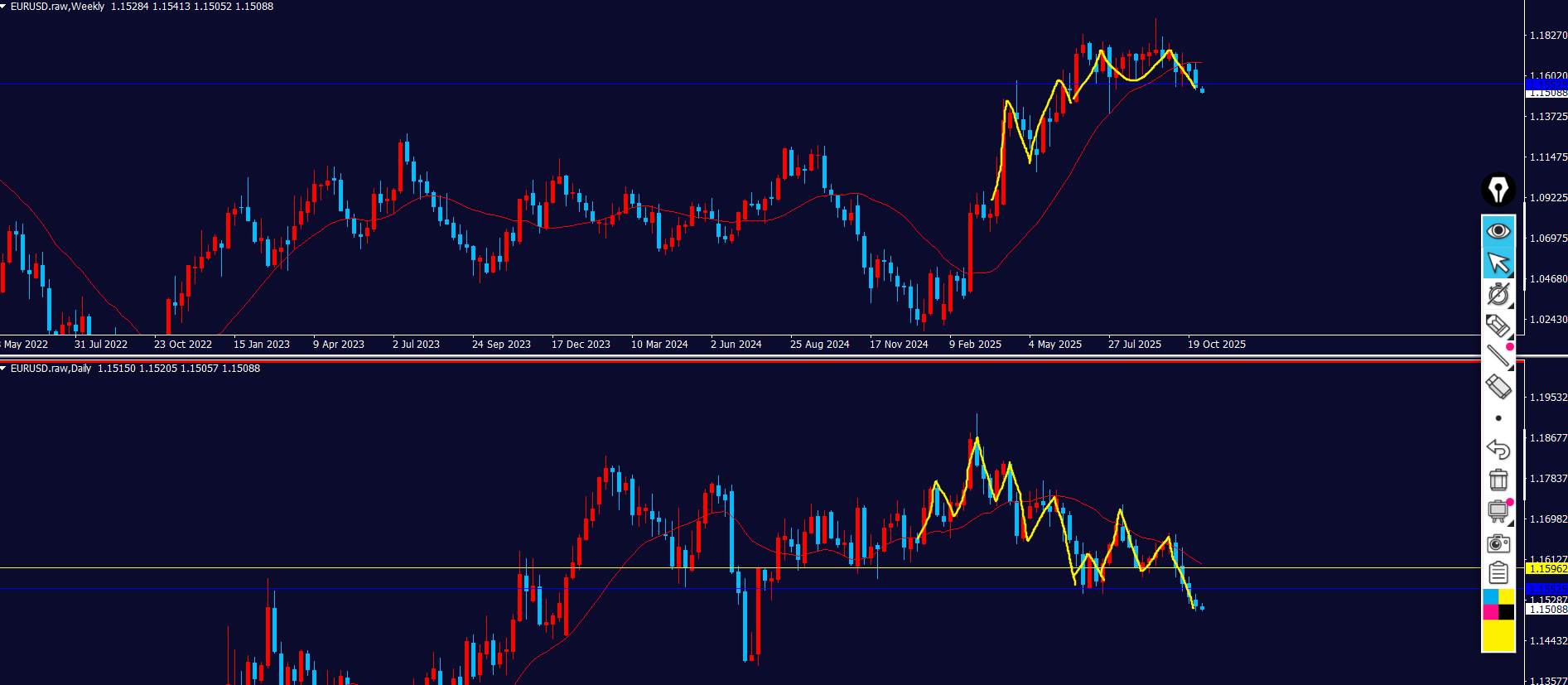Expand the EURUSD.raw,Weekly chart title arrow

(x=4, y=7)
